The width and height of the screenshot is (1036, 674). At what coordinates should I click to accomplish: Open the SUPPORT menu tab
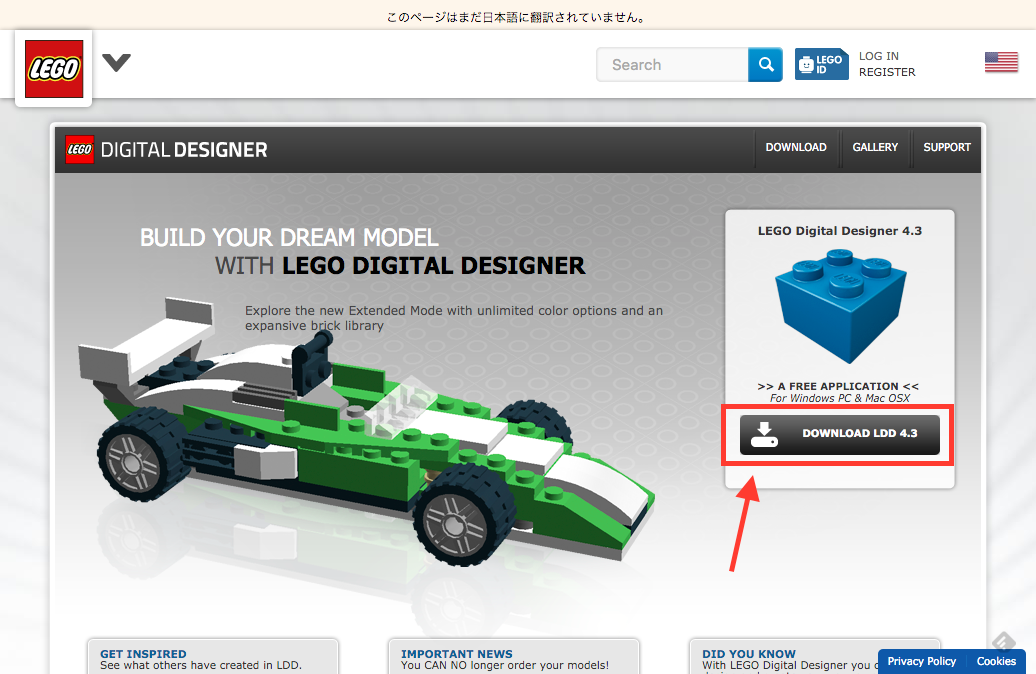pos(947,147)
